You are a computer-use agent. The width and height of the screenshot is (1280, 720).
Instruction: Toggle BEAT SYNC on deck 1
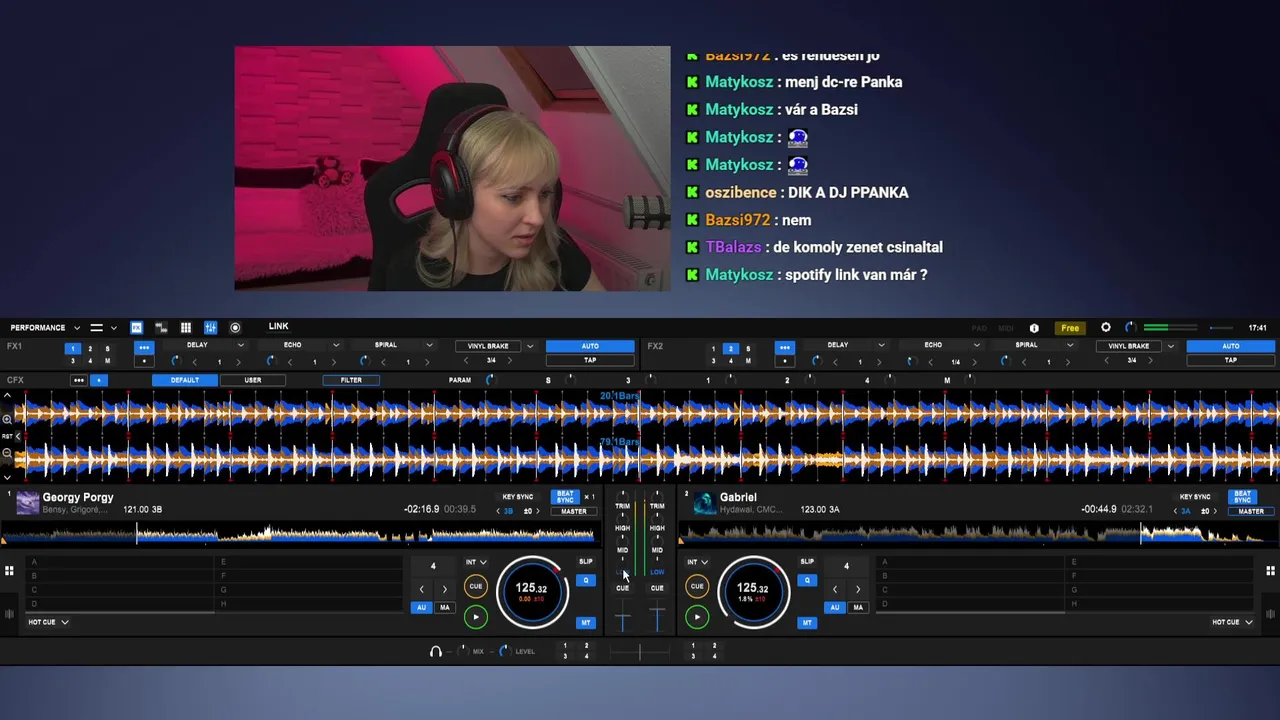click(x=565, y=497)
